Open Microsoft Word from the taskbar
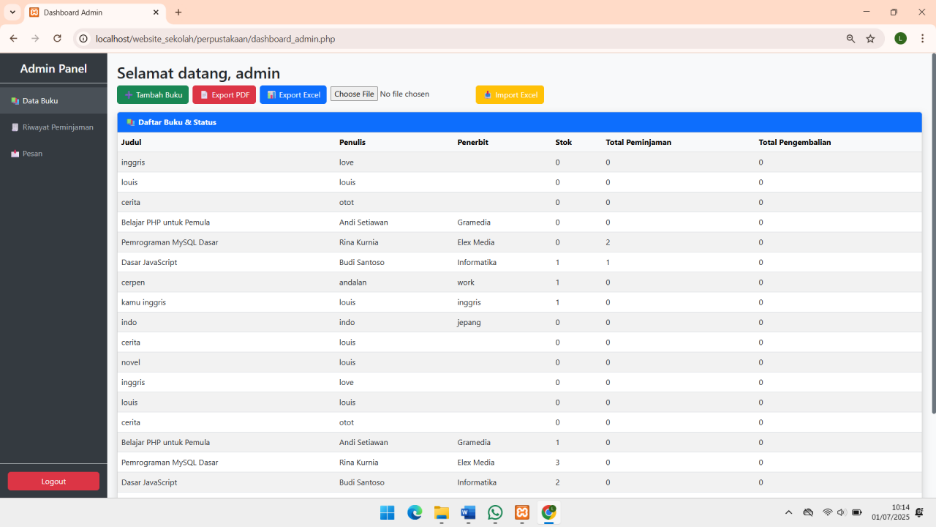Viewport: 936px width, 527px height. (x=468, y=513)
